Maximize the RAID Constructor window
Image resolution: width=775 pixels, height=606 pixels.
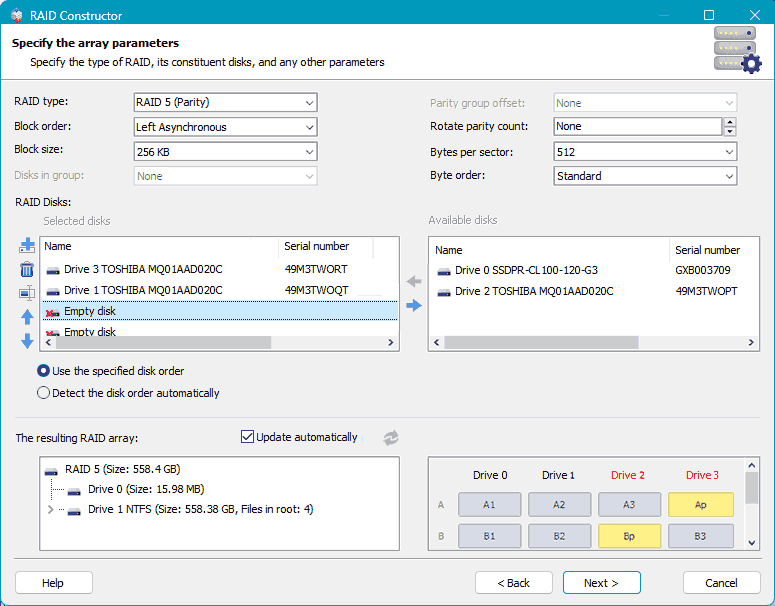pos(709,15)
